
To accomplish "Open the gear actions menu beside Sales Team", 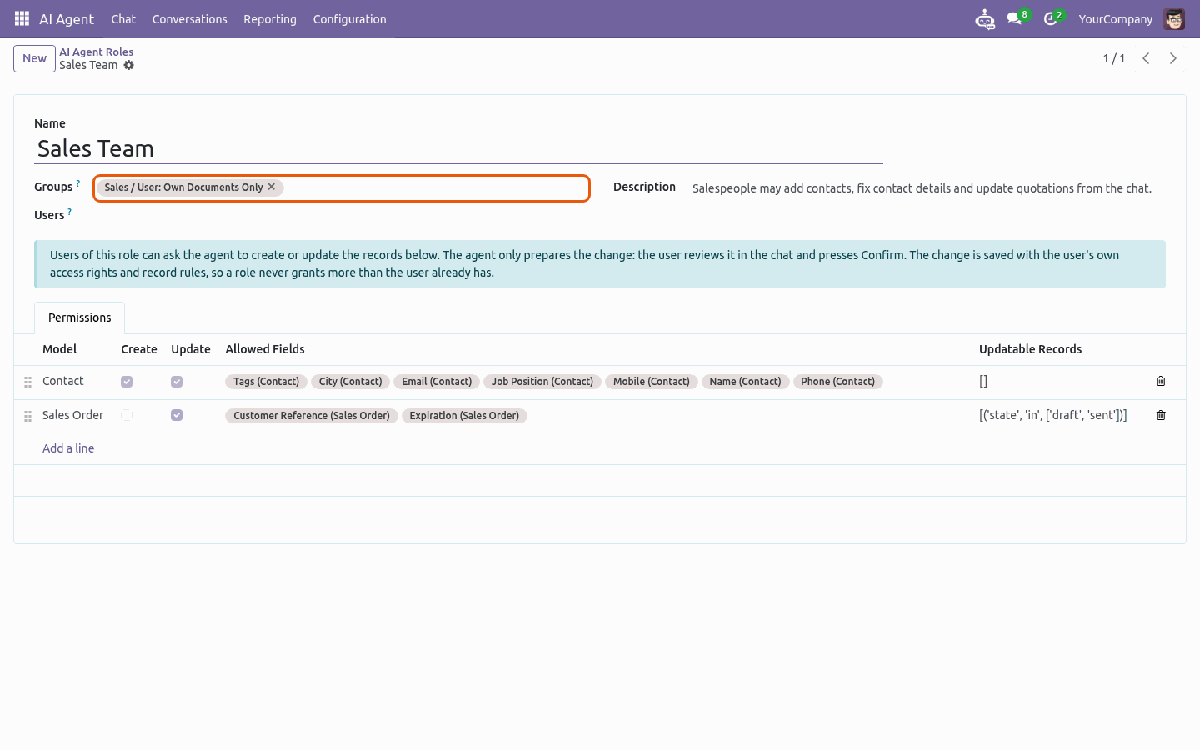I will coord(129,65).
